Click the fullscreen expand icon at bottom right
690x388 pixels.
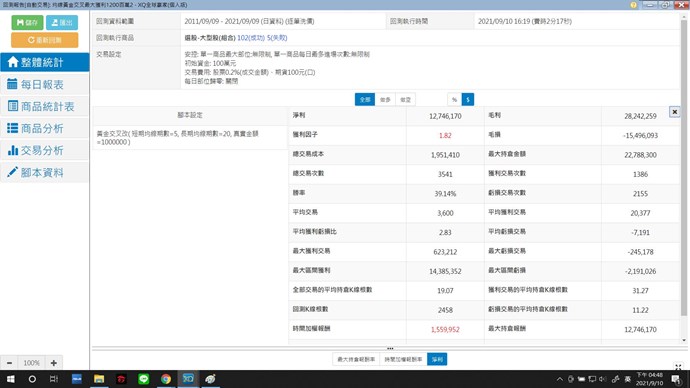(x=679, y=366)
